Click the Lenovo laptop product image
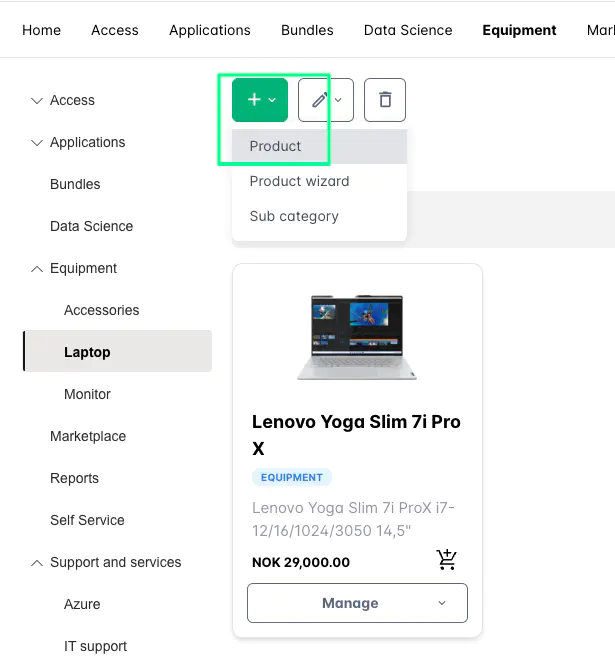Image resolution: width=615 pixels, height=662 pixels. (x=357, y=337)
